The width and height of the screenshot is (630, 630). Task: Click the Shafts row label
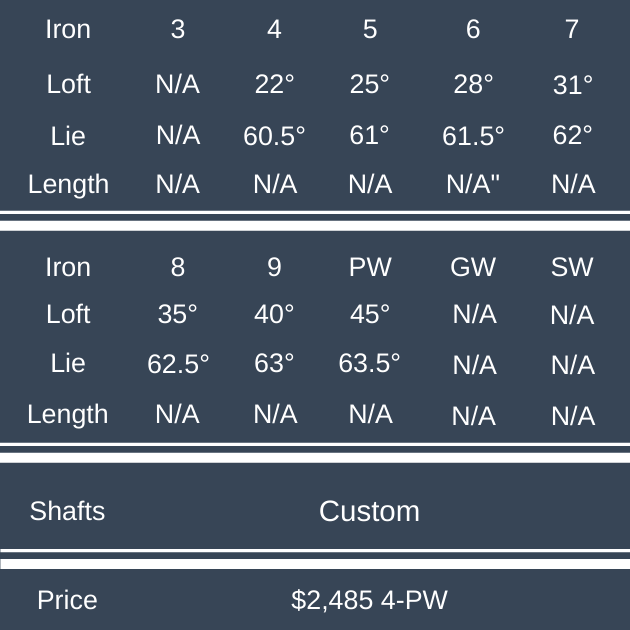pyautogui.click(x=67, y=511)
